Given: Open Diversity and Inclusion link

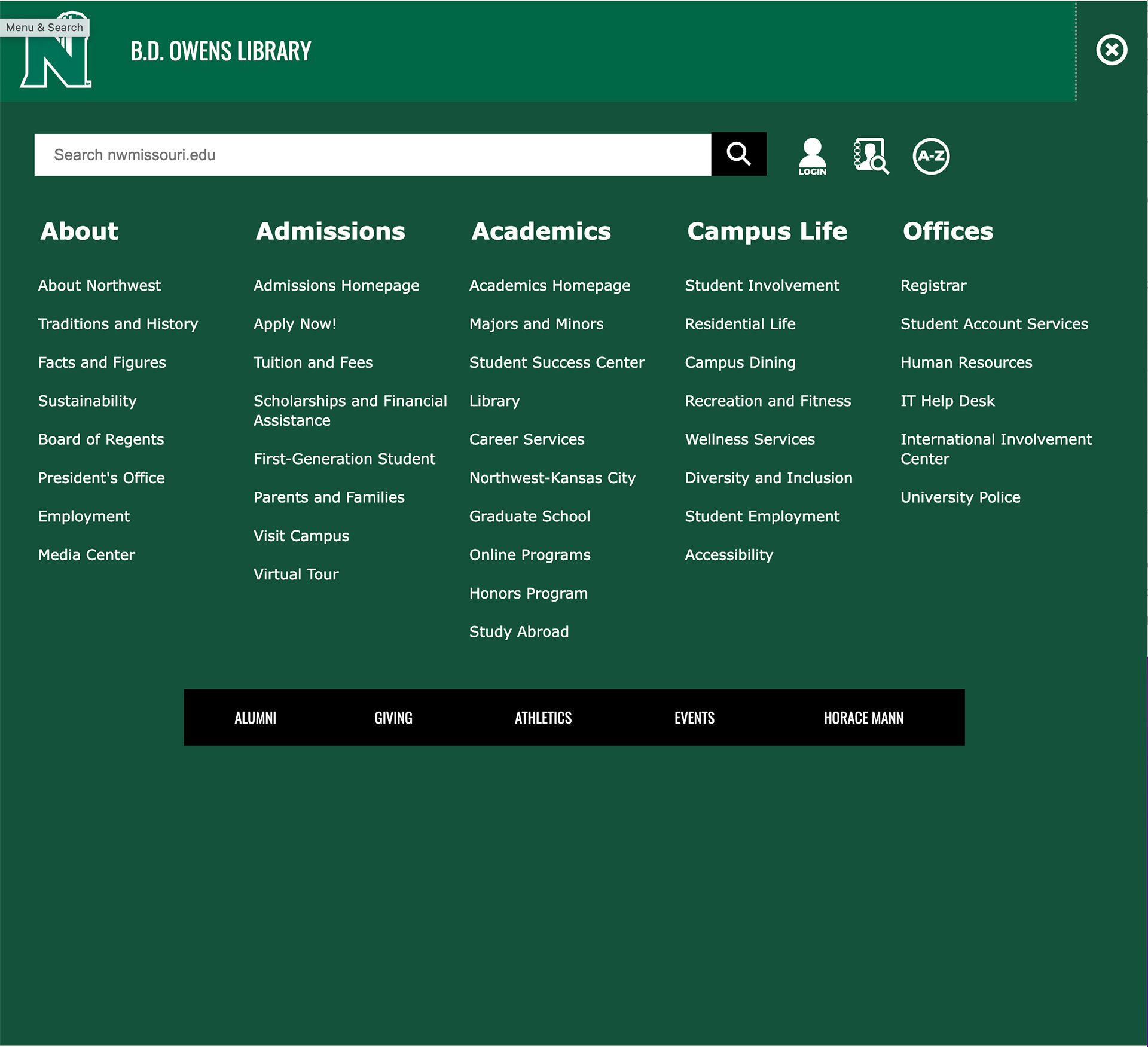Looking at the screenshot, I should click(768, 478).
